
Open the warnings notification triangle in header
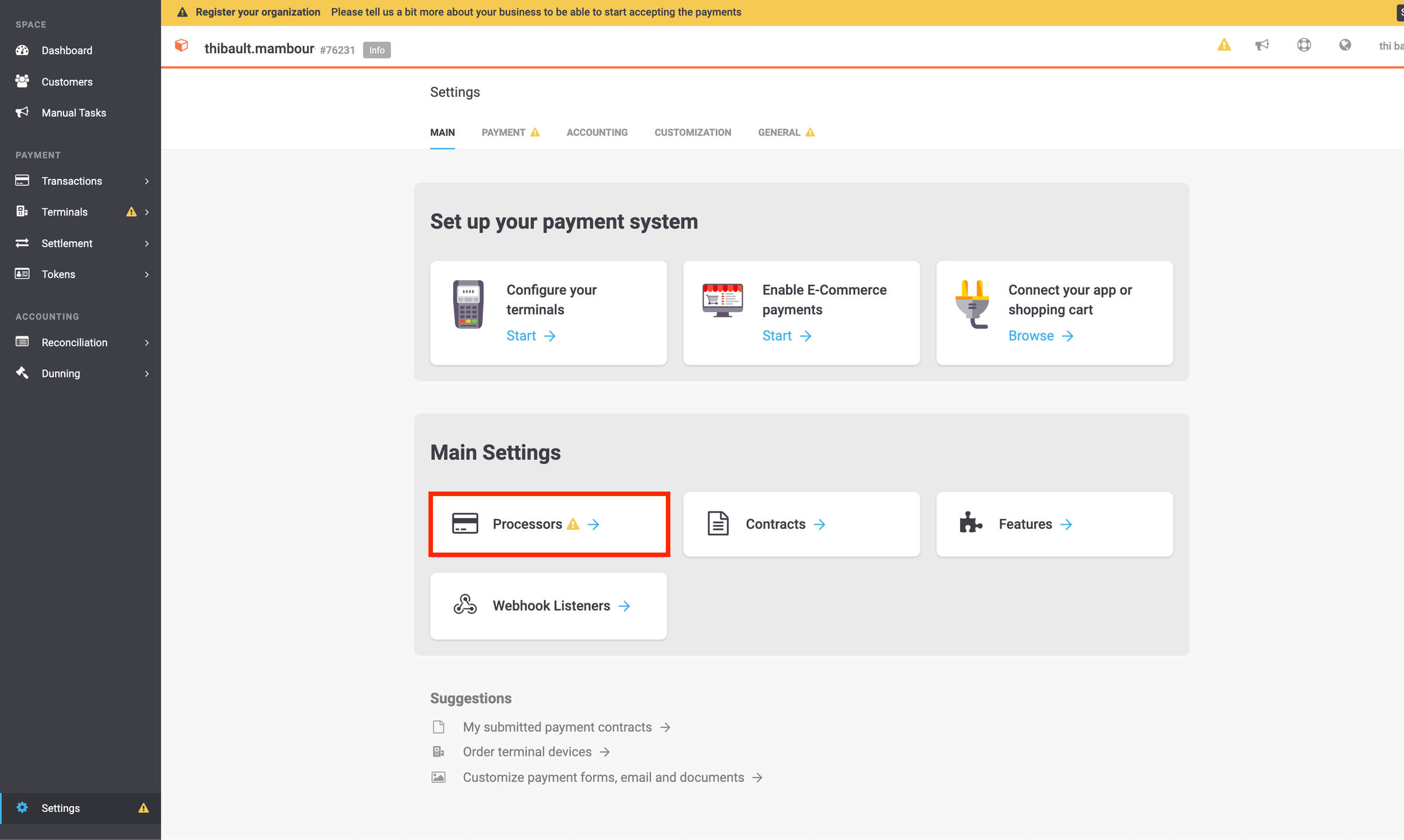pyautogui.click(x=1224, y=45)
